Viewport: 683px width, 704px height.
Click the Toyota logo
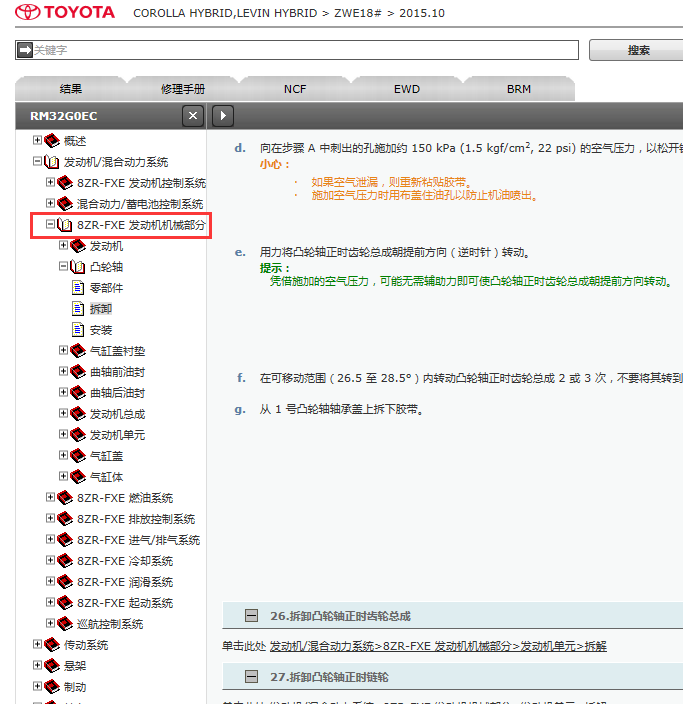pos(65,12)
